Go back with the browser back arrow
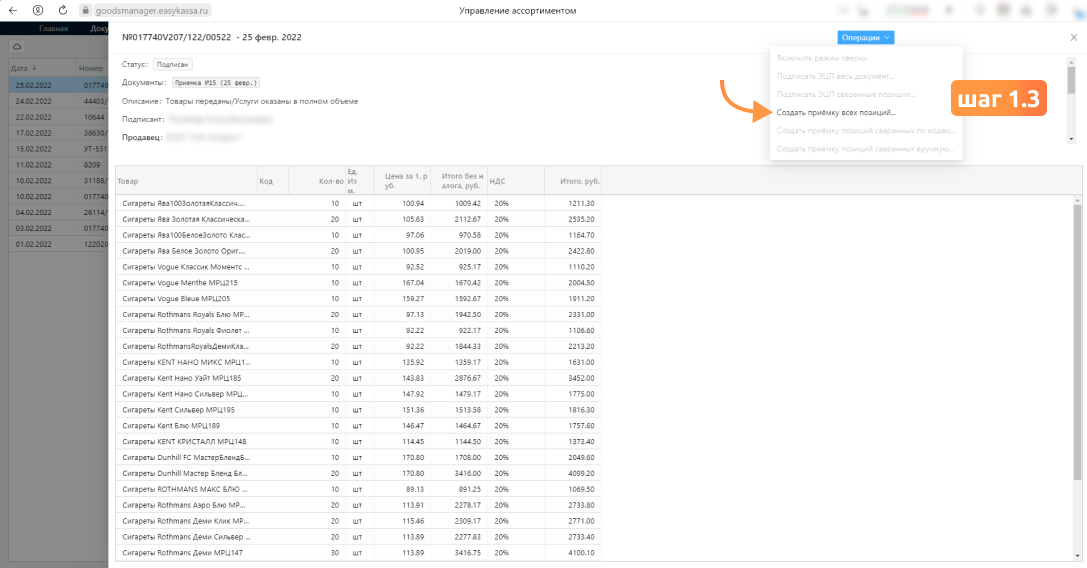 12,10
